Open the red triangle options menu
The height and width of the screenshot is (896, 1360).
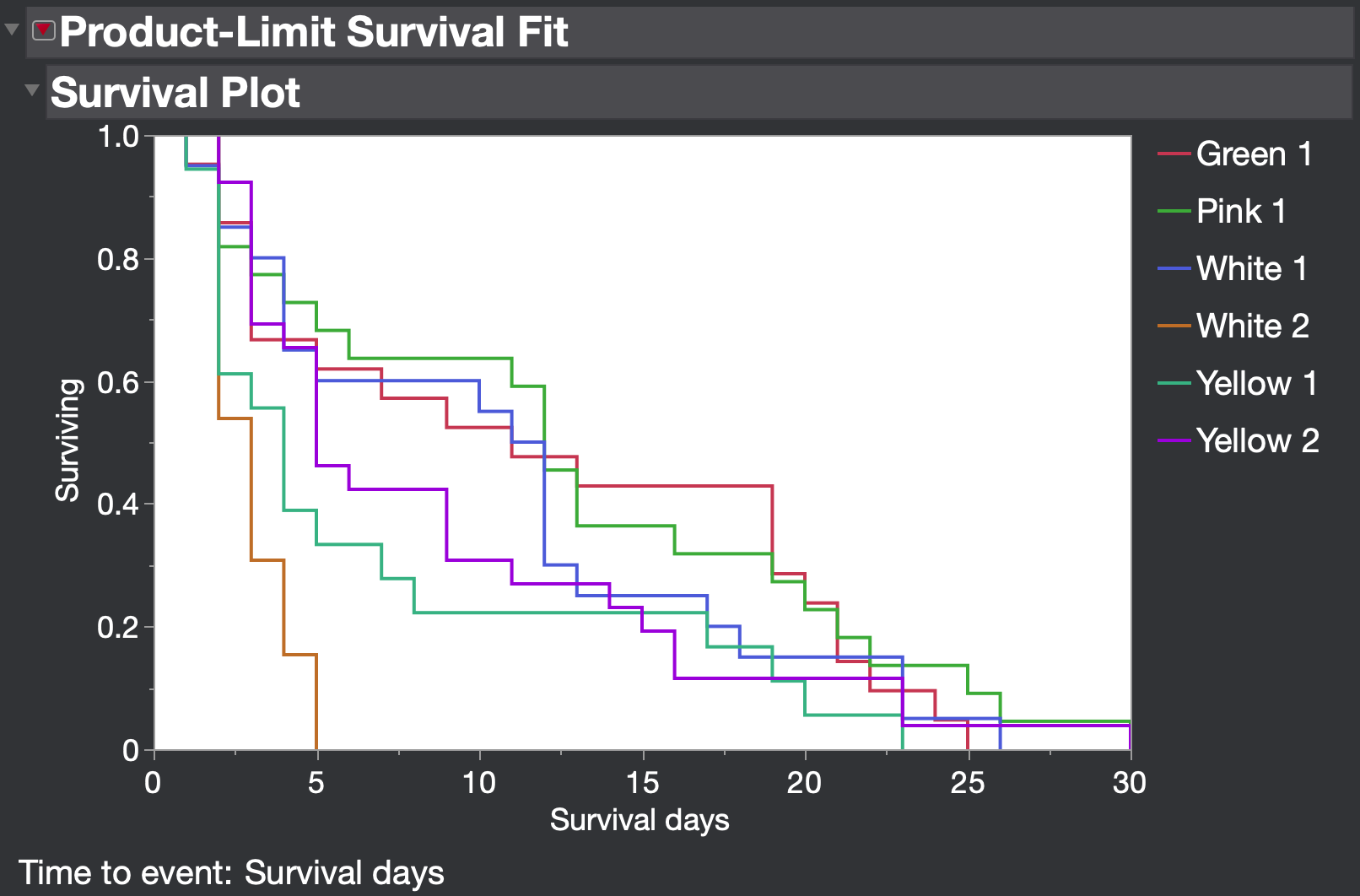click(43, 30)
